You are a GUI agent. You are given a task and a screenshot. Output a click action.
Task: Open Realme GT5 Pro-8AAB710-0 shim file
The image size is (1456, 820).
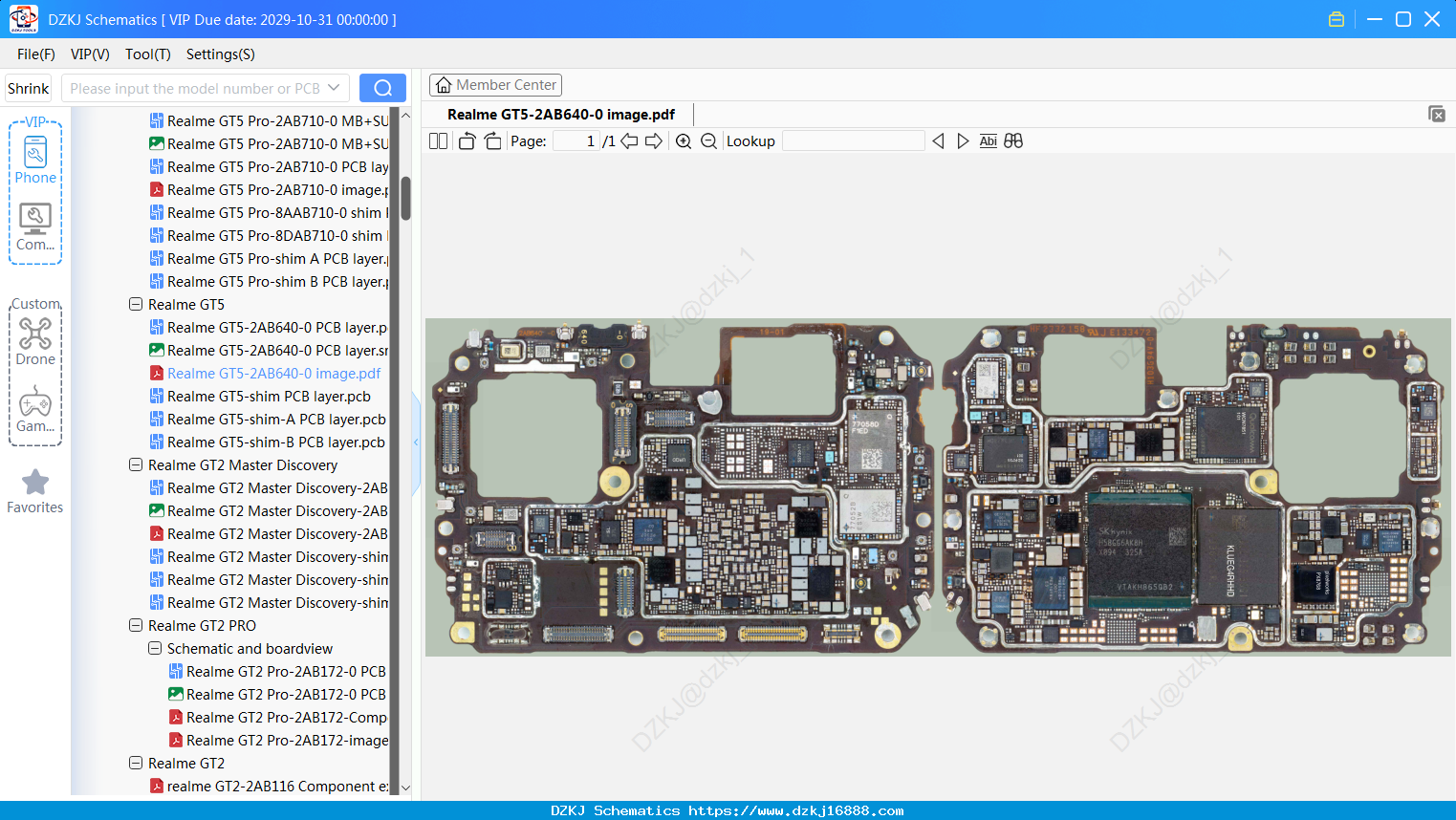point(270,212)
